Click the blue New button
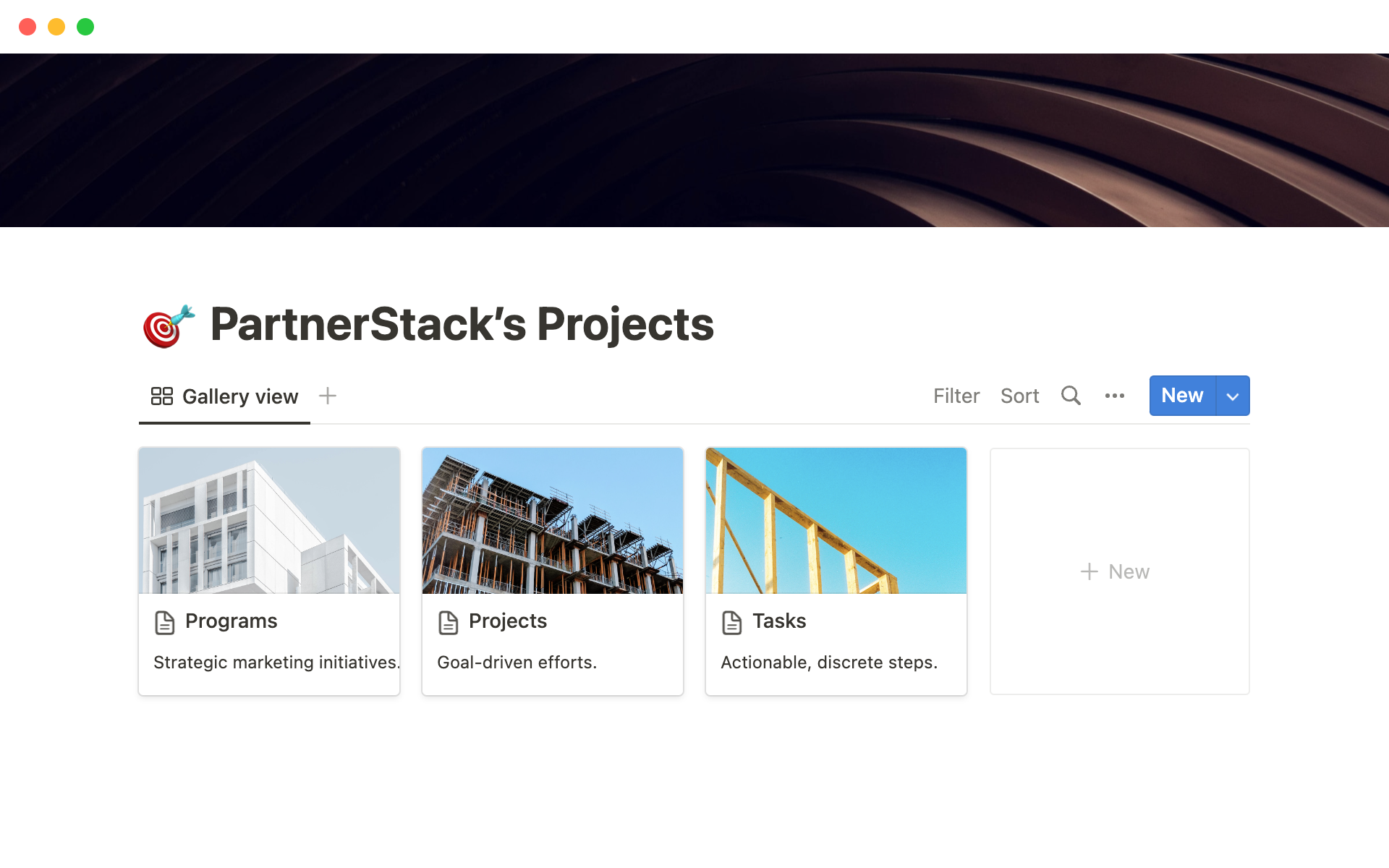The image size is (1389, 868). (1181, 396)
